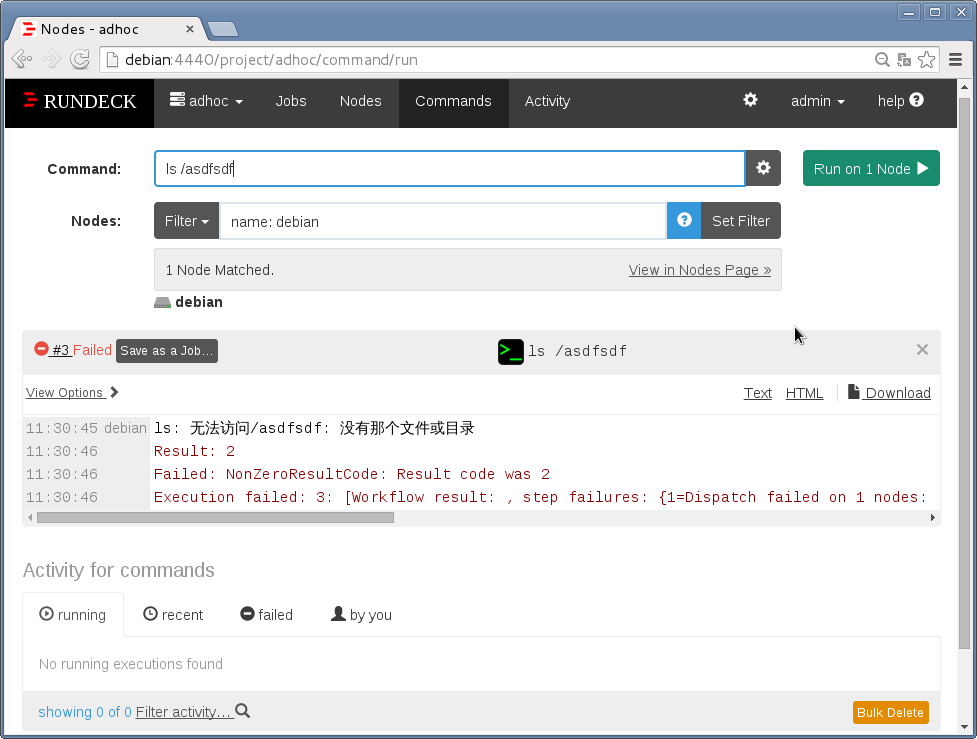Close the Nodes - adhoc browser tab
This screenshot has height=739, width=977.
pos(190,29)
